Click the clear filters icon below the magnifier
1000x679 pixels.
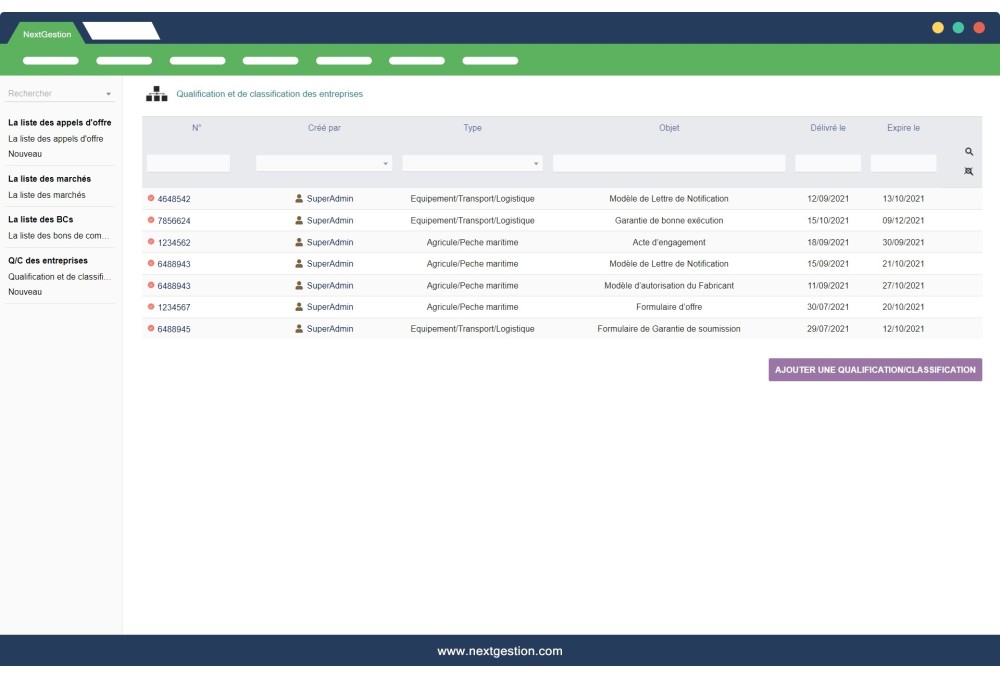968,171
